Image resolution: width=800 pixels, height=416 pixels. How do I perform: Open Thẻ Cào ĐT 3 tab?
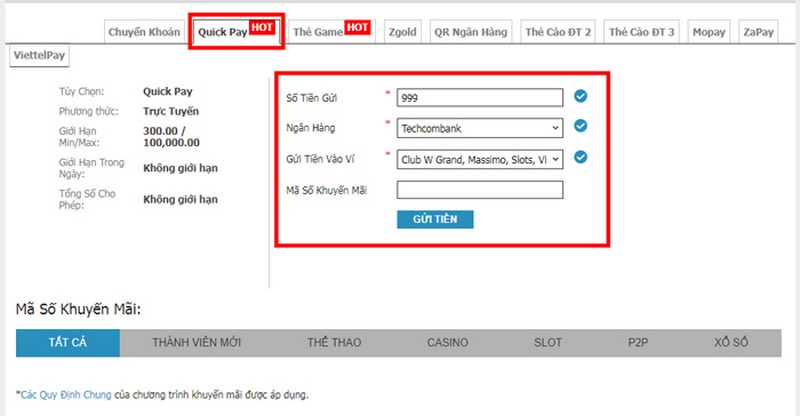pyautogui.click(x=641, y=32)
